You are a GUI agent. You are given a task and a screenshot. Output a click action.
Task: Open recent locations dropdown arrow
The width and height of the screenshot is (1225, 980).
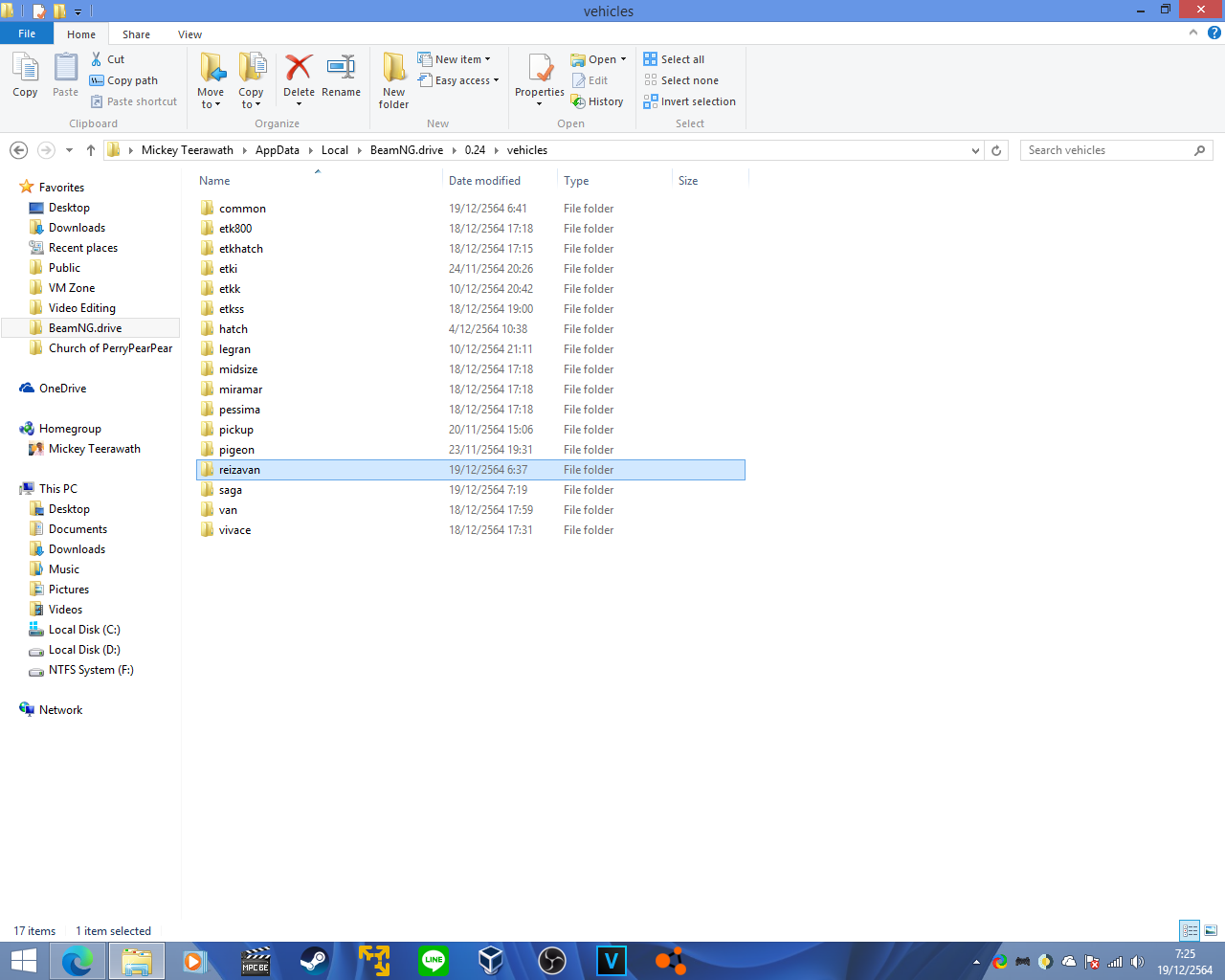pos(69,150)
